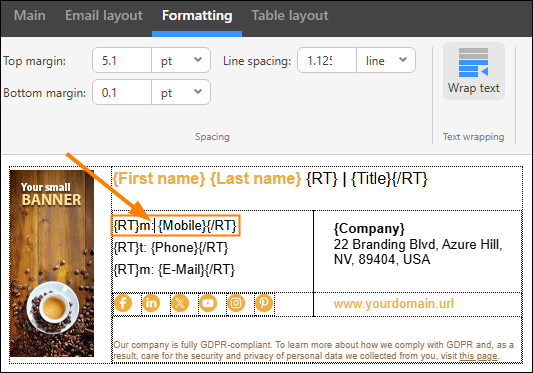This screenshot has height=373, width=533.
Task: Click the {Mobile} placeholder line
Action: tap(175, 226)
